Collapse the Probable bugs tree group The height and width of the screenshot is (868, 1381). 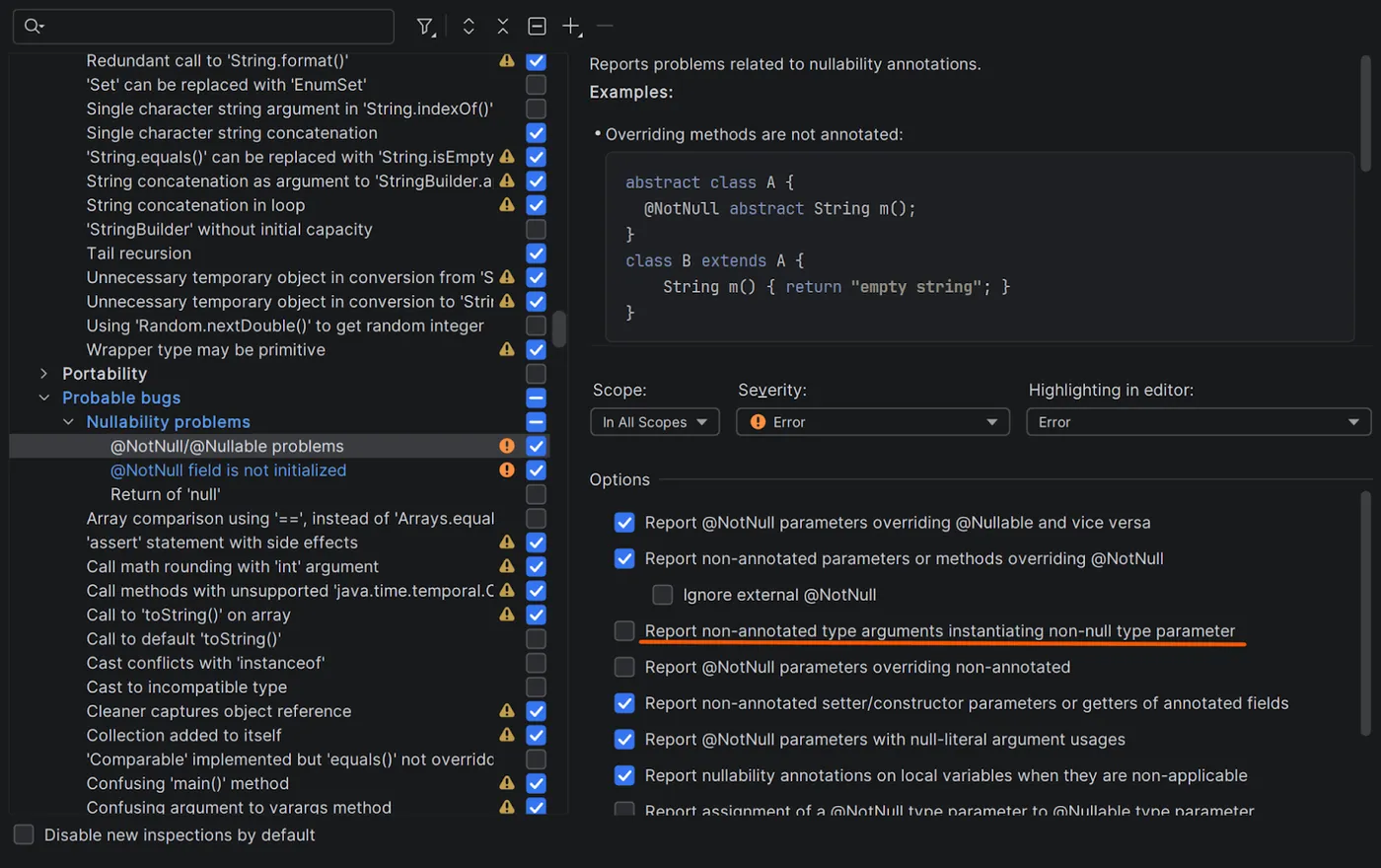43,398
